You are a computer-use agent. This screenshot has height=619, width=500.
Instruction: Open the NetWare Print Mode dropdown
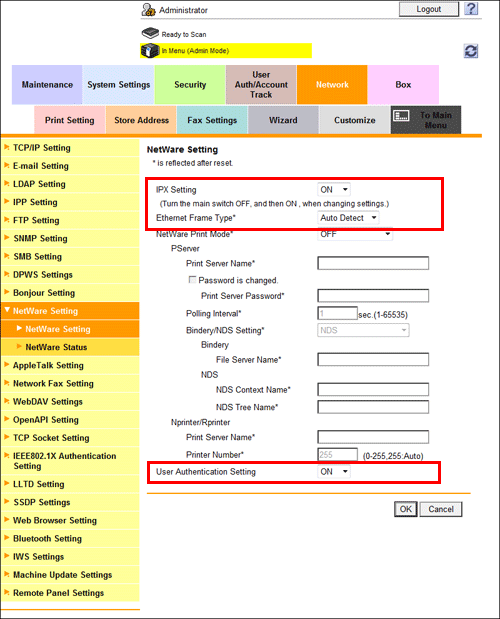(355, 234)
